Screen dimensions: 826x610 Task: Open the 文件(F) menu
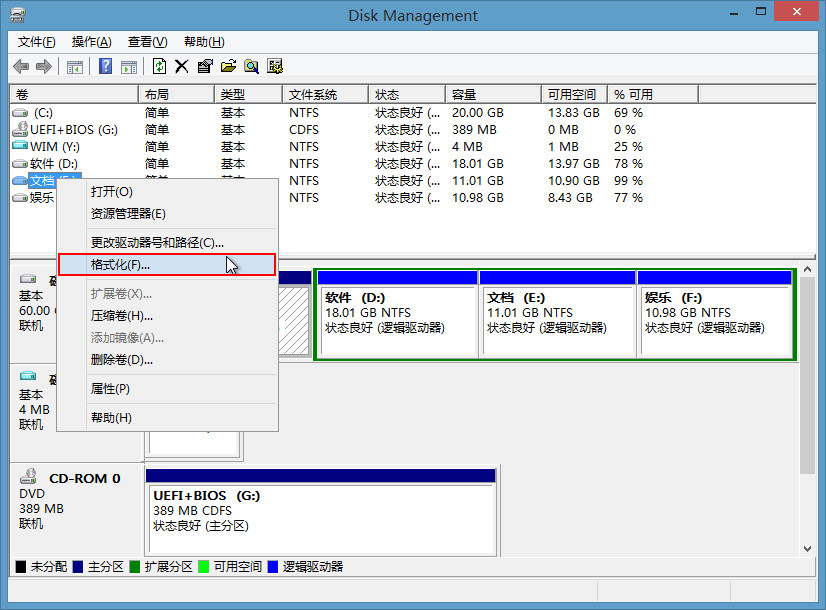37,42
